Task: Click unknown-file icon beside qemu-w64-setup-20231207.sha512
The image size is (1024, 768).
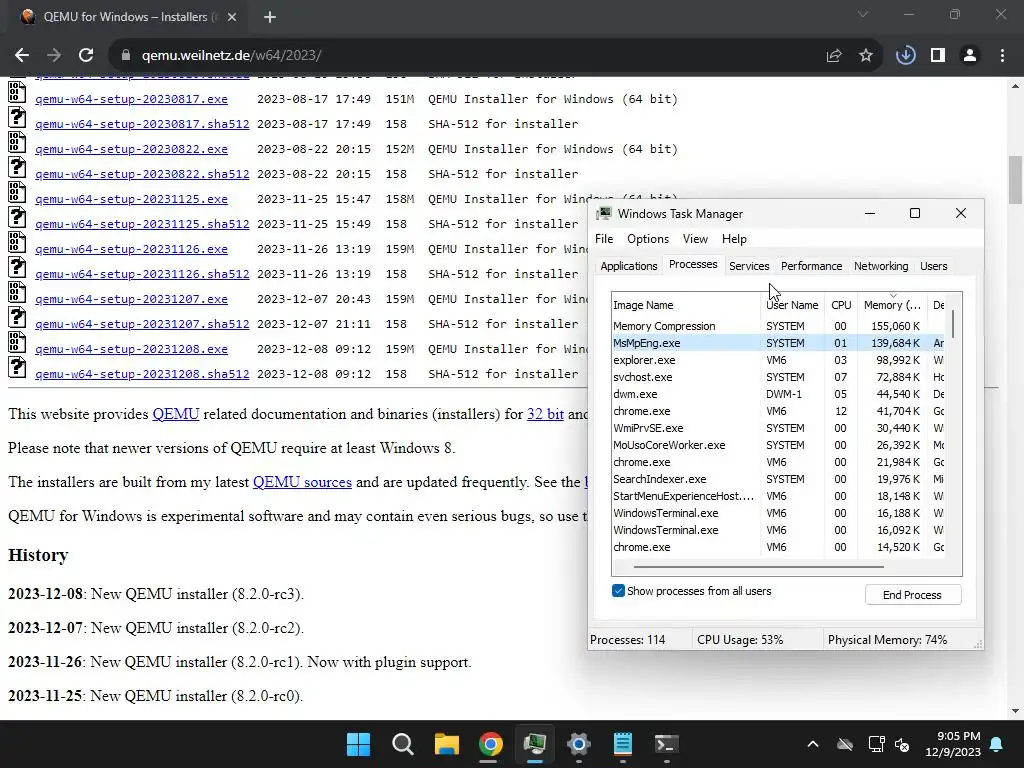Action: 17,317
